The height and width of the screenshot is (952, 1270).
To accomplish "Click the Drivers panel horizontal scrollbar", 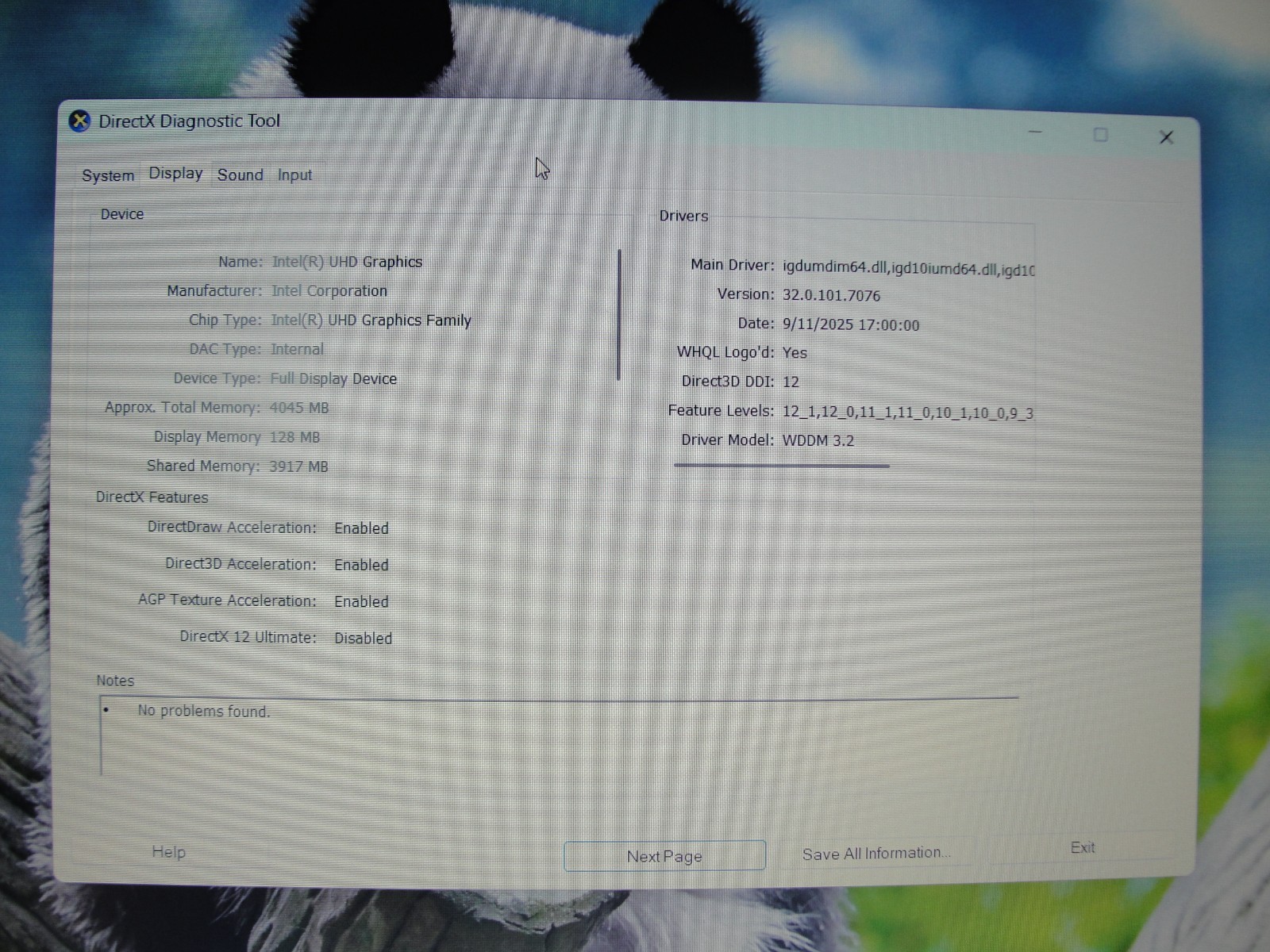I will 782,466.
